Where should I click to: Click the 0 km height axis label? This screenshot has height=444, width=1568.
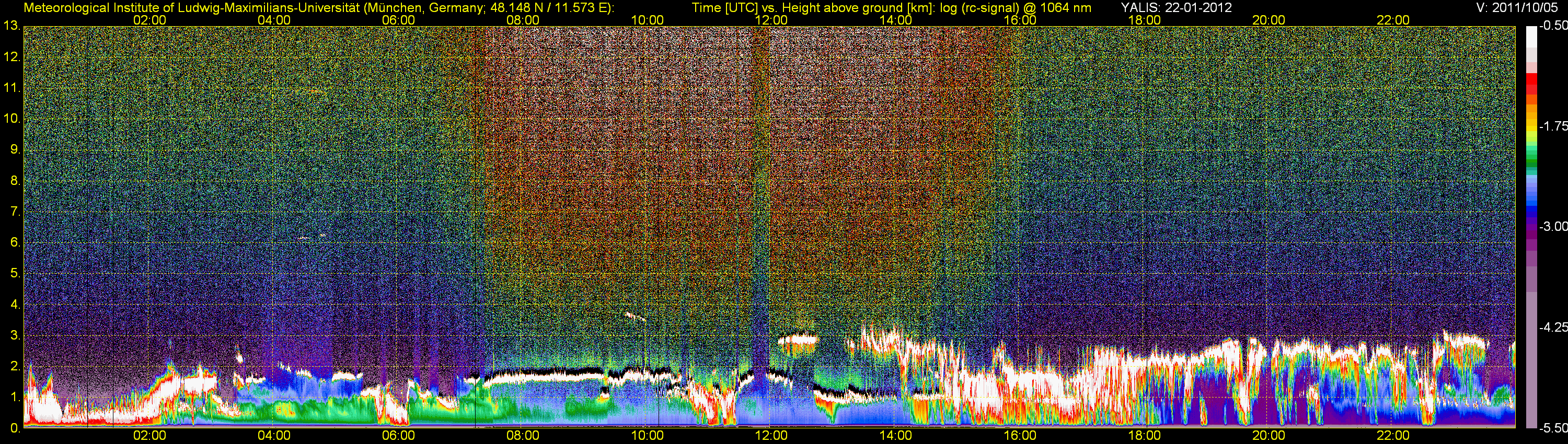(x=15, y=428)
